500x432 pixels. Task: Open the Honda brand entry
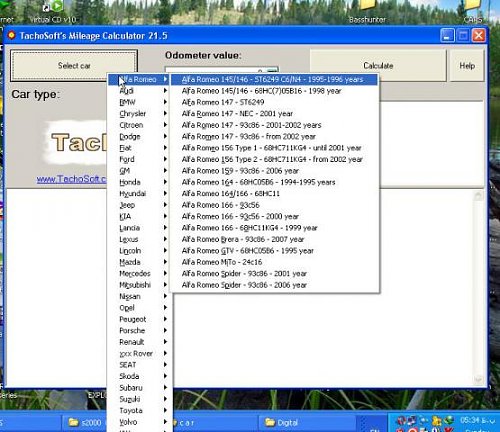140,182
